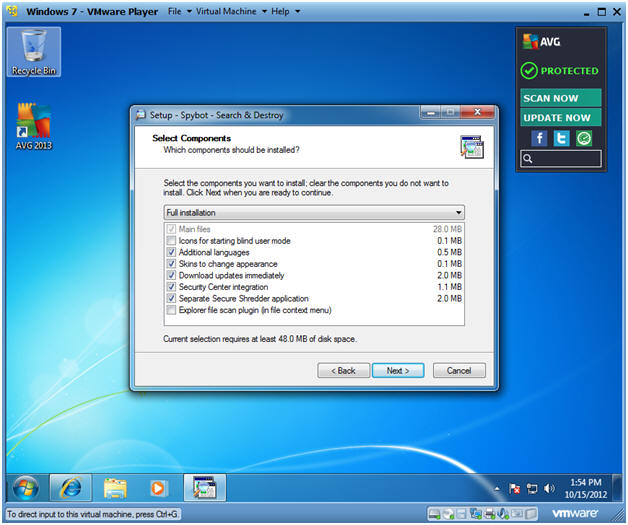Image resolution: width=628 pixels, height=525 pixels.
Task: Open the VMware Help menu
Action: coord(285,11)
